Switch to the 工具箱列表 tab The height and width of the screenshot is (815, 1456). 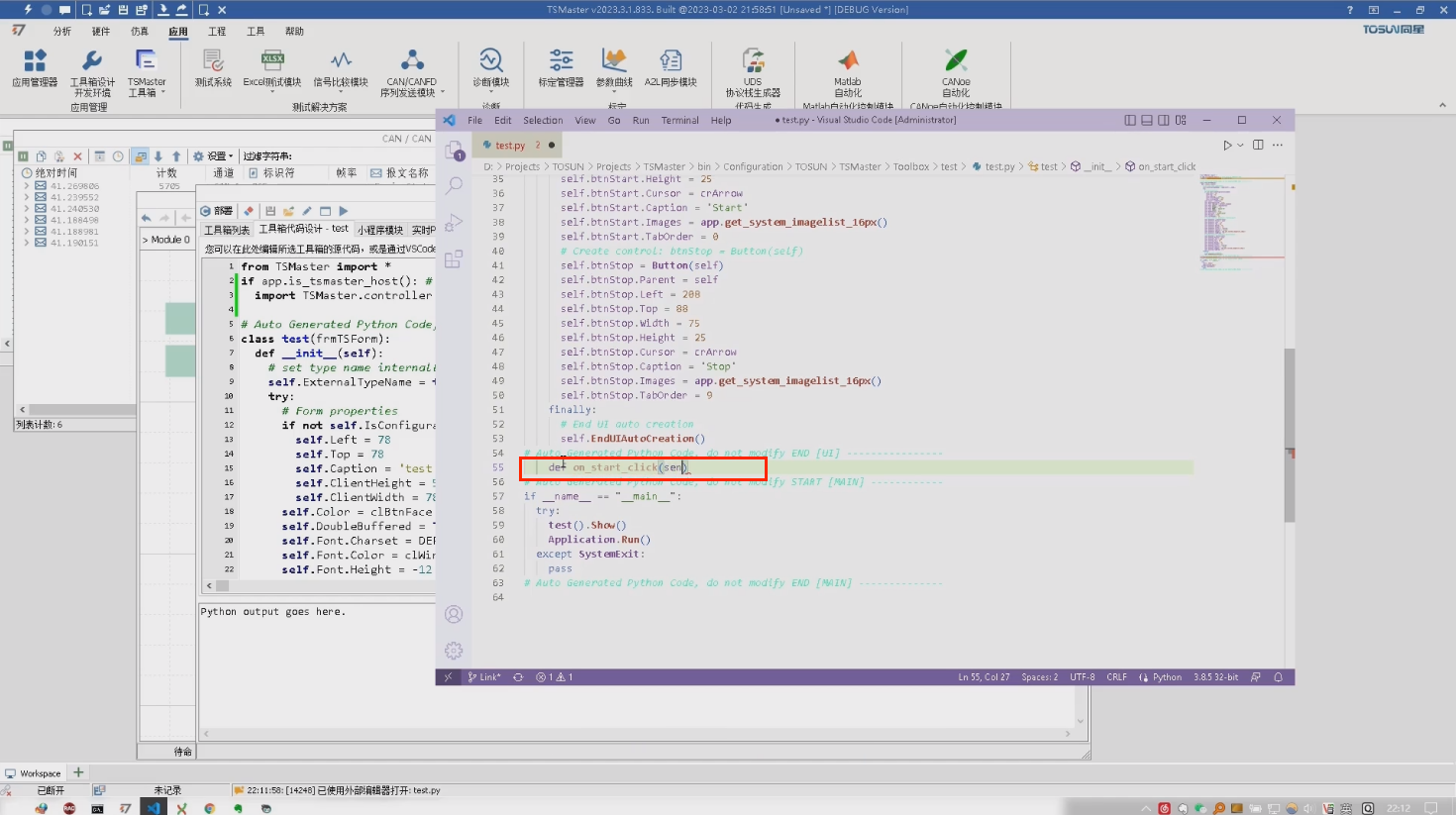point(230,230)
